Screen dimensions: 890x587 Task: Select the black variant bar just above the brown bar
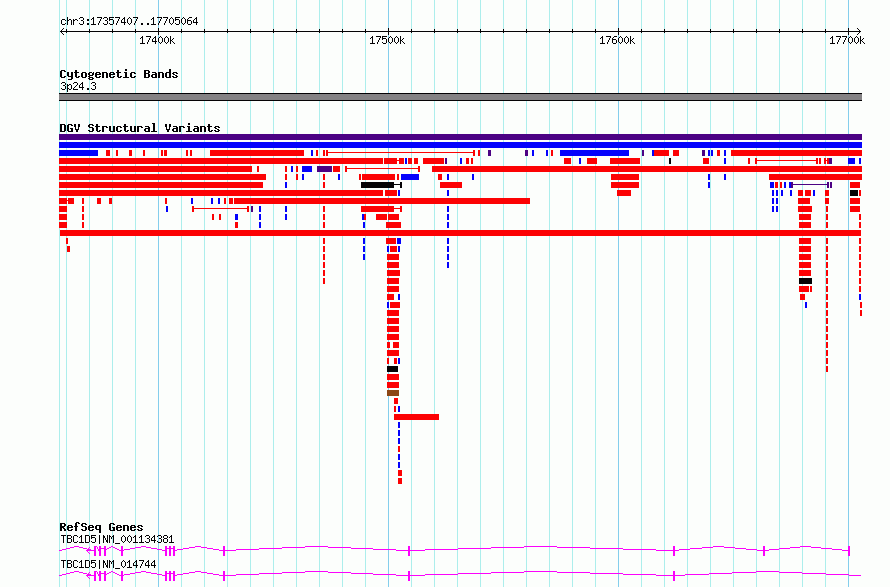392,369
